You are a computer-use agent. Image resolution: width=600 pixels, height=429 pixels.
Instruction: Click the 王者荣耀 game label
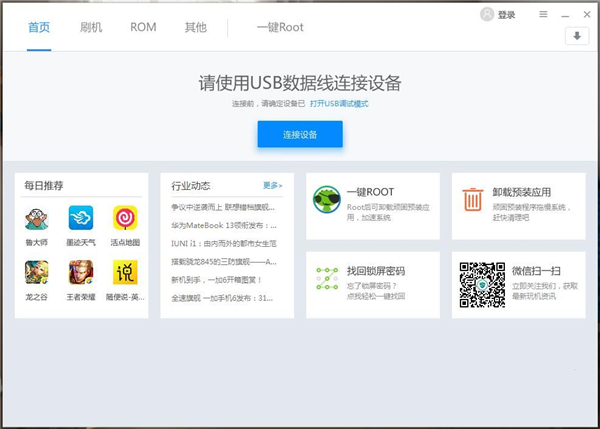coord(81,297)
